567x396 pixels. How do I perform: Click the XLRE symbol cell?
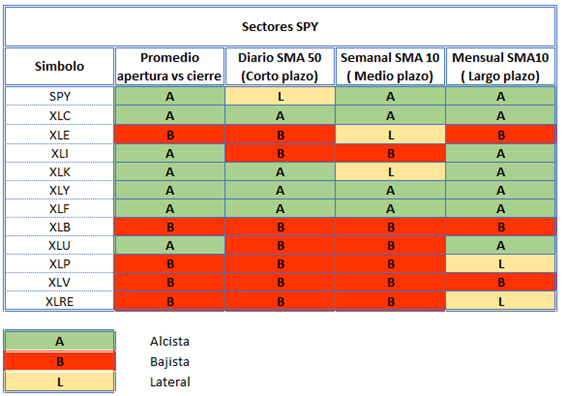60,301
